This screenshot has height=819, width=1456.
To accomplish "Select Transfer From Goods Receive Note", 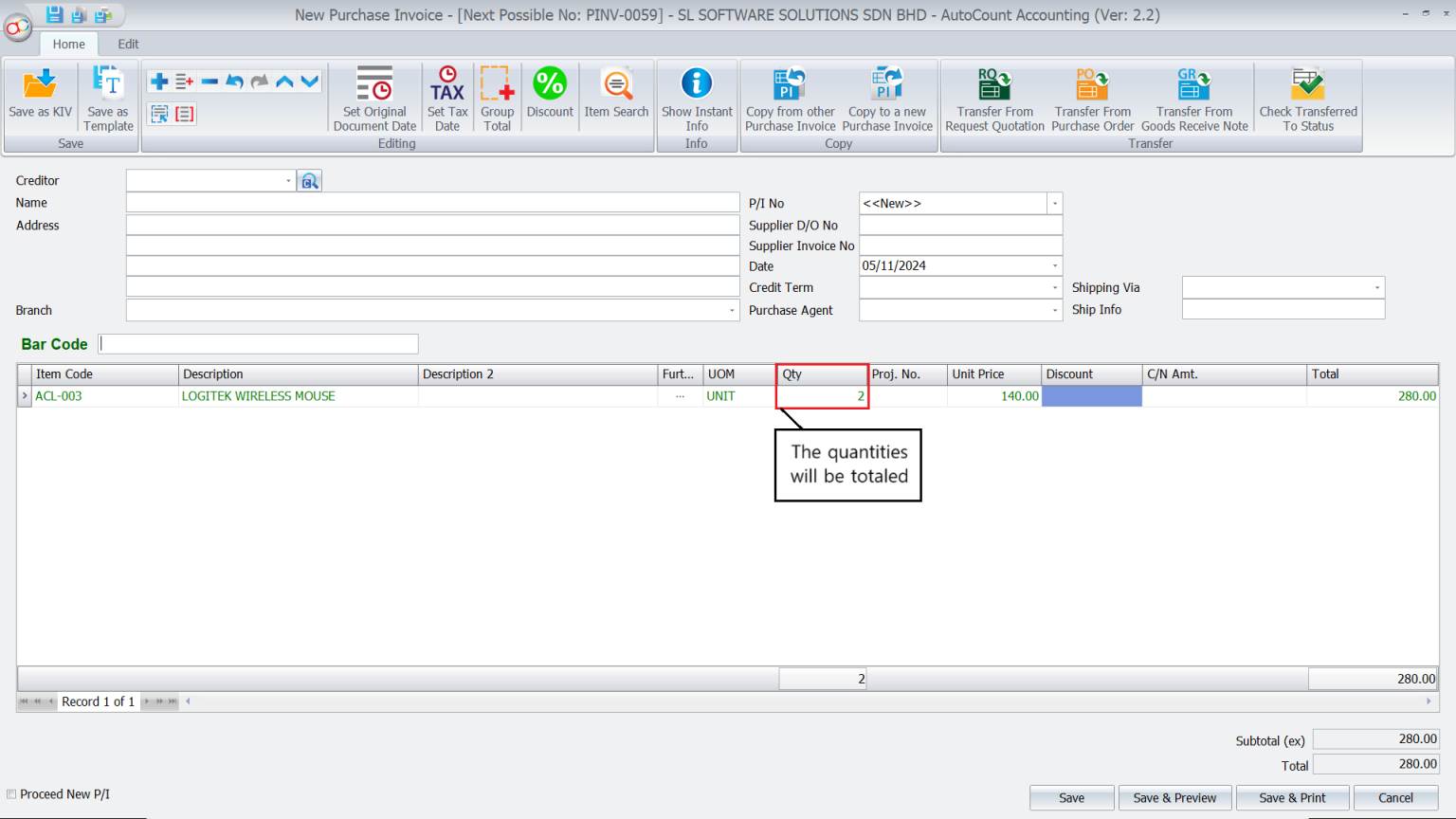I will (x=1193, y=95).
